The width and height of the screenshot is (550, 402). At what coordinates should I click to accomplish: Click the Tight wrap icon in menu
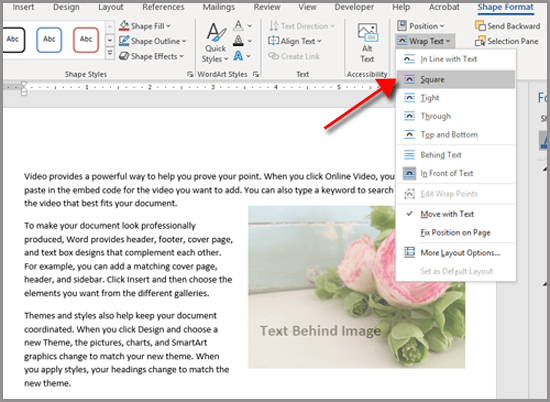(409, 98)
